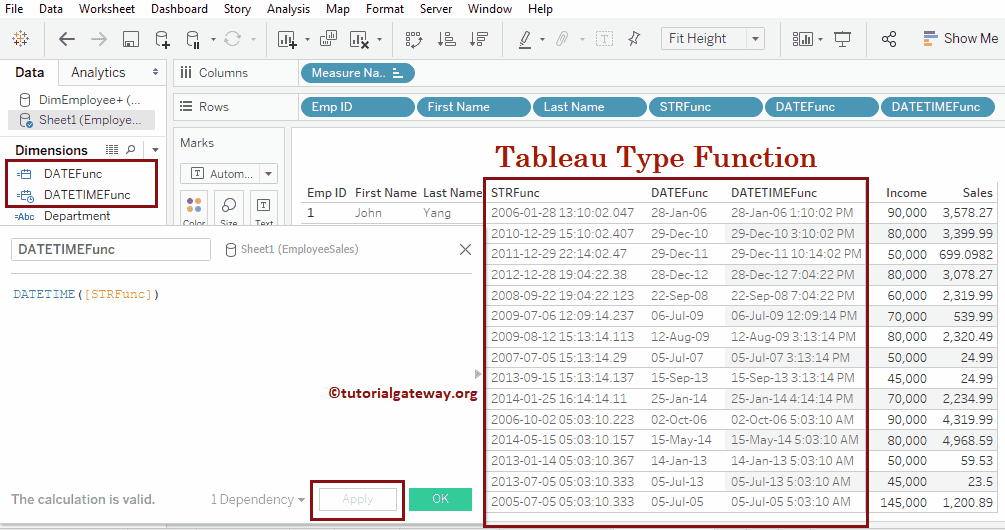Expand the calculation editor function list arrow
Image resolution: width=1005 pixels, height=530 pixels.
click(x=478, y=374)
